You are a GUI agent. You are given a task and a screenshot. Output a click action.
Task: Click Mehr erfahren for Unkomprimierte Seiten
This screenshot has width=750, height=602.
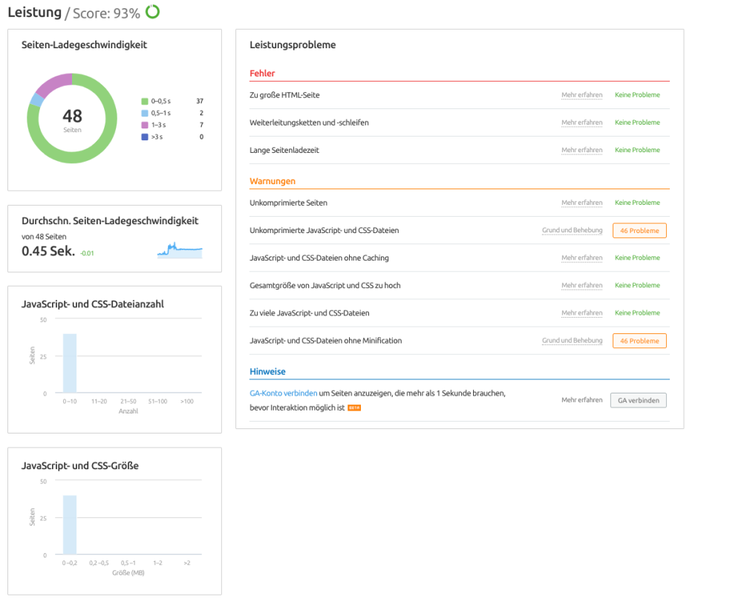582,203
